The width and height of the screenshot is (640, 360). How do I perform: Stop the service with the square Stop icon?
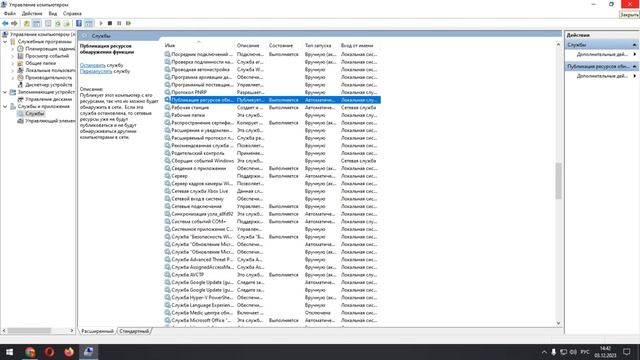tap(110, 23)
